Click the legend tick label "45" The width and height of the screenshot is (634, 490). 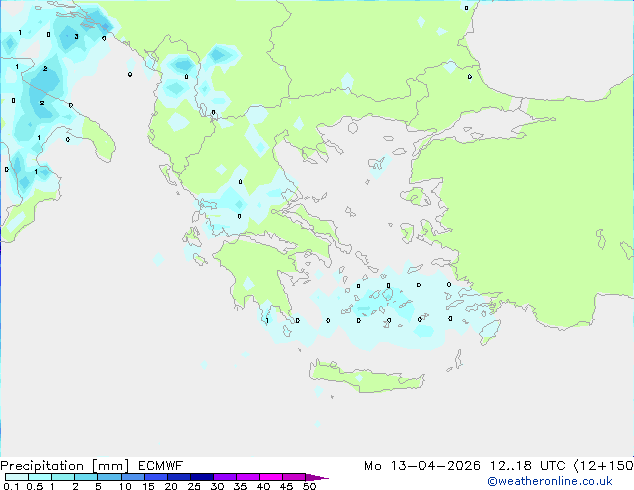[x=286, y=486]
